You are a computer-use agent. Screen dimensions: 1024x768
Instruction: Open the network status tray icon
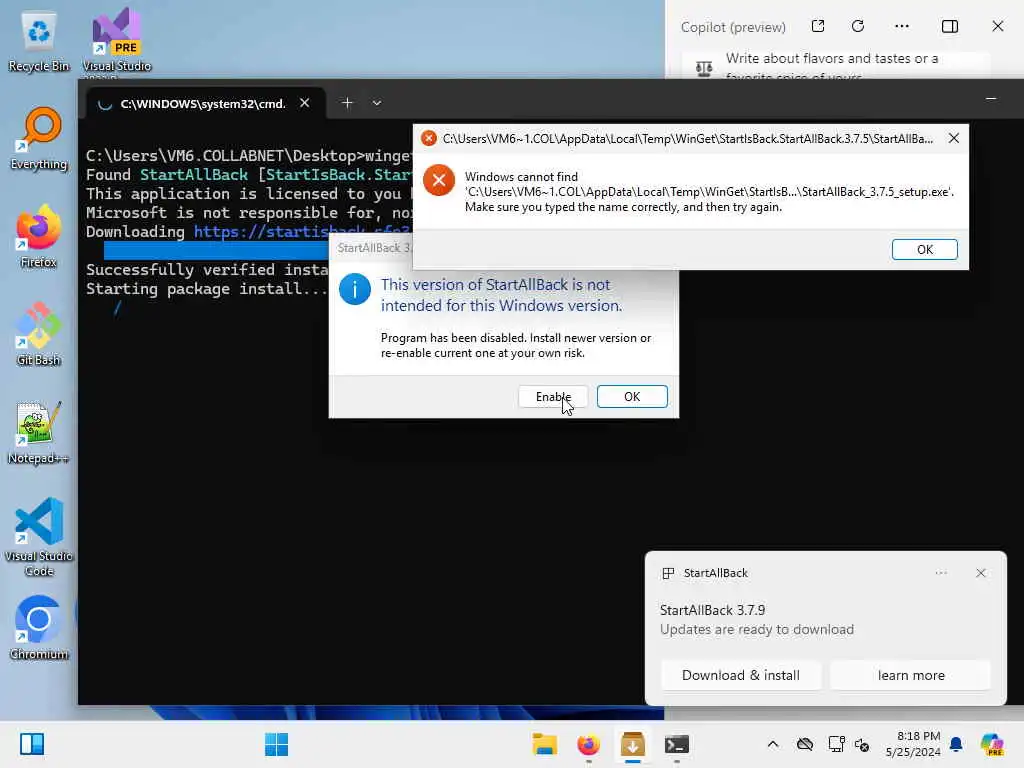click(837, 744)
